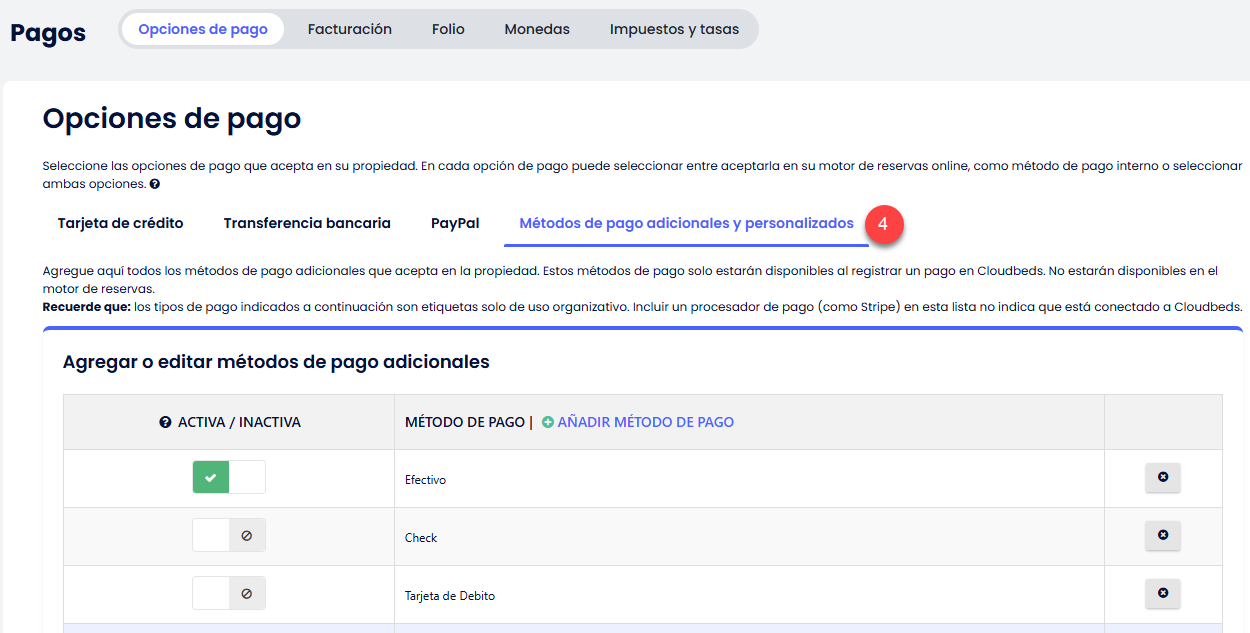Activate the Tarjeta de Debito toggle
Viewport: 1250px width, 633px height.
(x=229, y=594)
